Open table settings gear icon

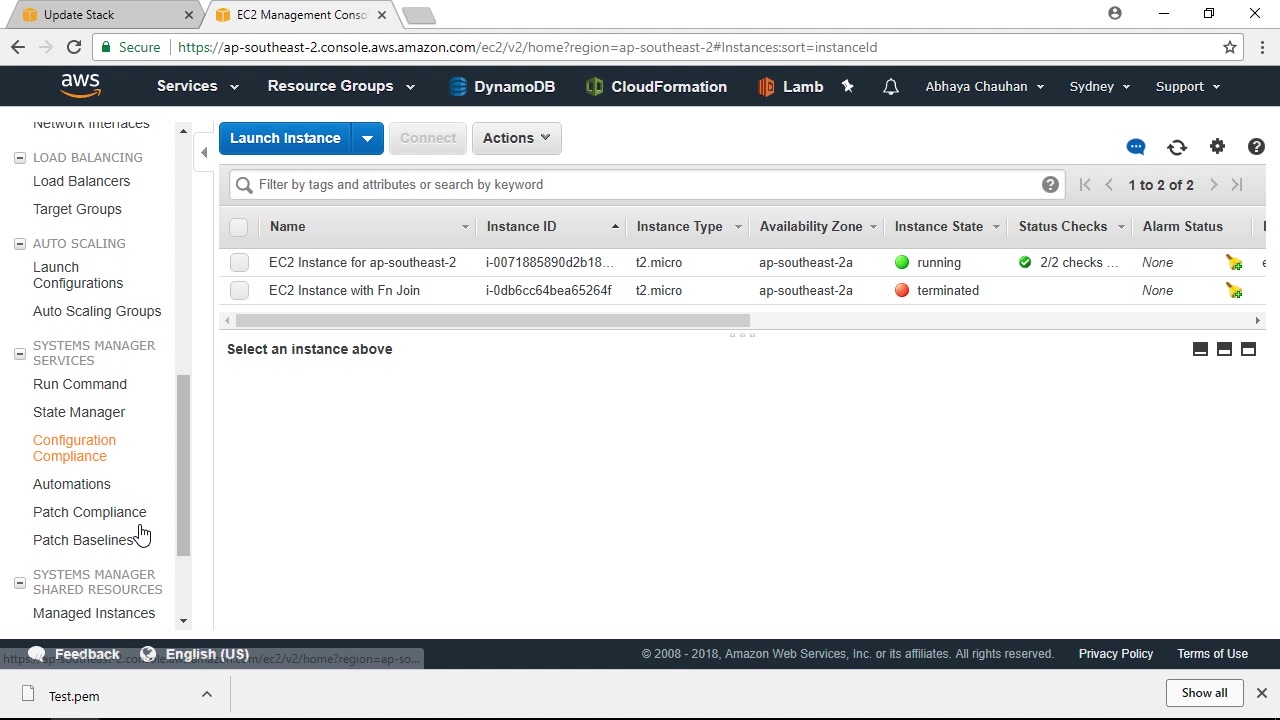[x=1217, y=147]
